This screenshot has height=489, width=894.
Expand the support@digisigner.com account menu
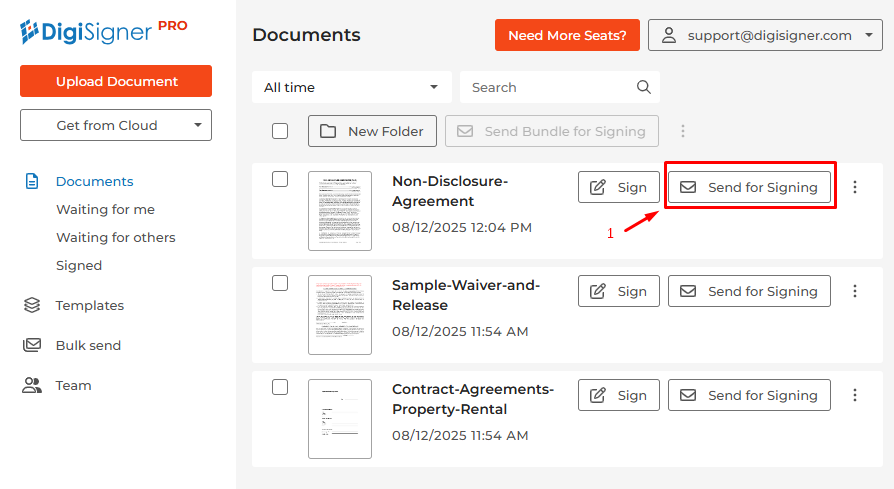click(x=765, y=35)
